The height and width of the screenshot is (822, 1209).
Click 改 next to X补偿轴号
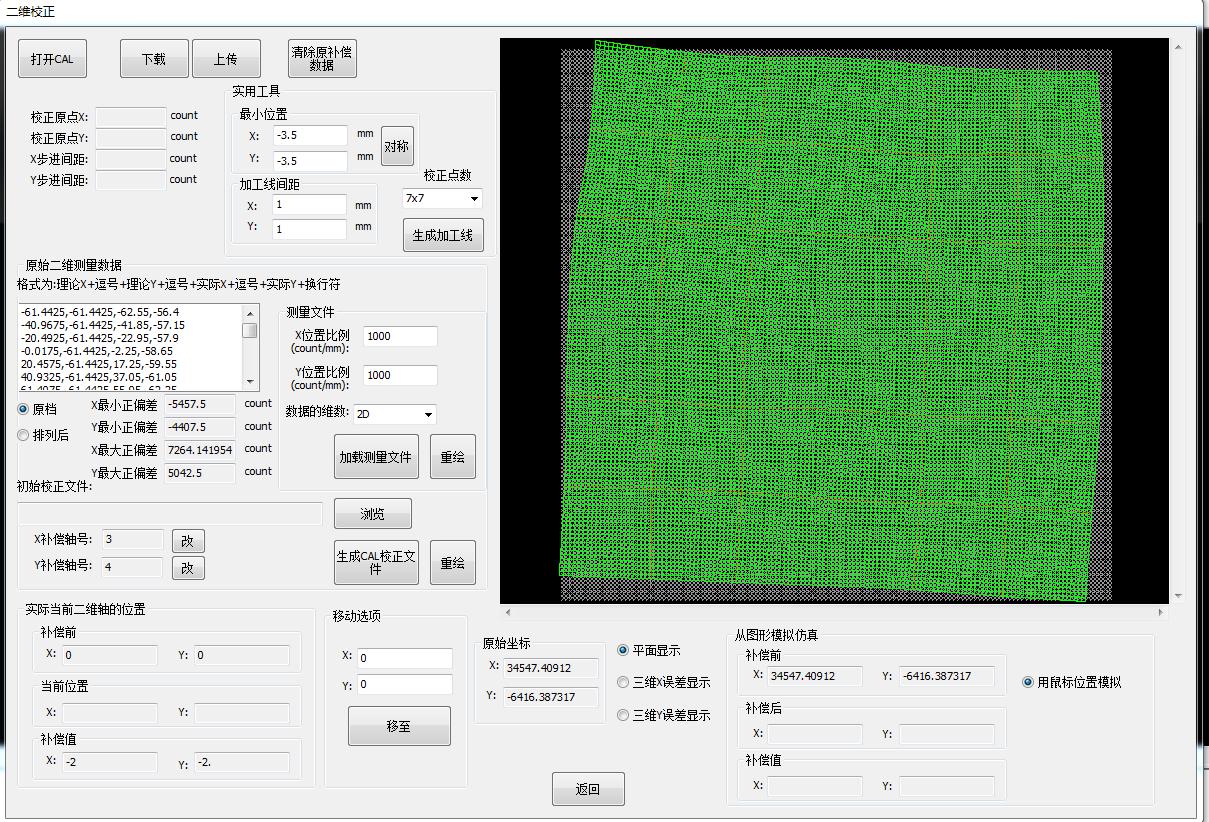pyautogui.click(x=188, y=541)
